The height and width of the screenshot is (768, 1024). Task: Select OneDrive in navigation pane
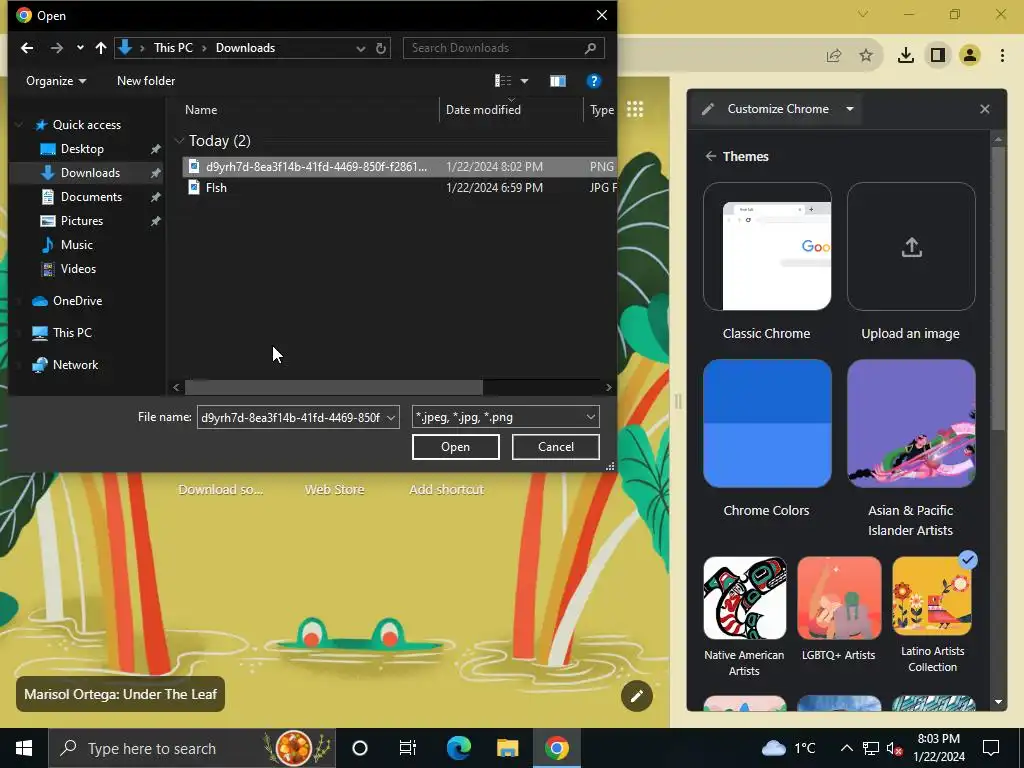click(77, 300)
